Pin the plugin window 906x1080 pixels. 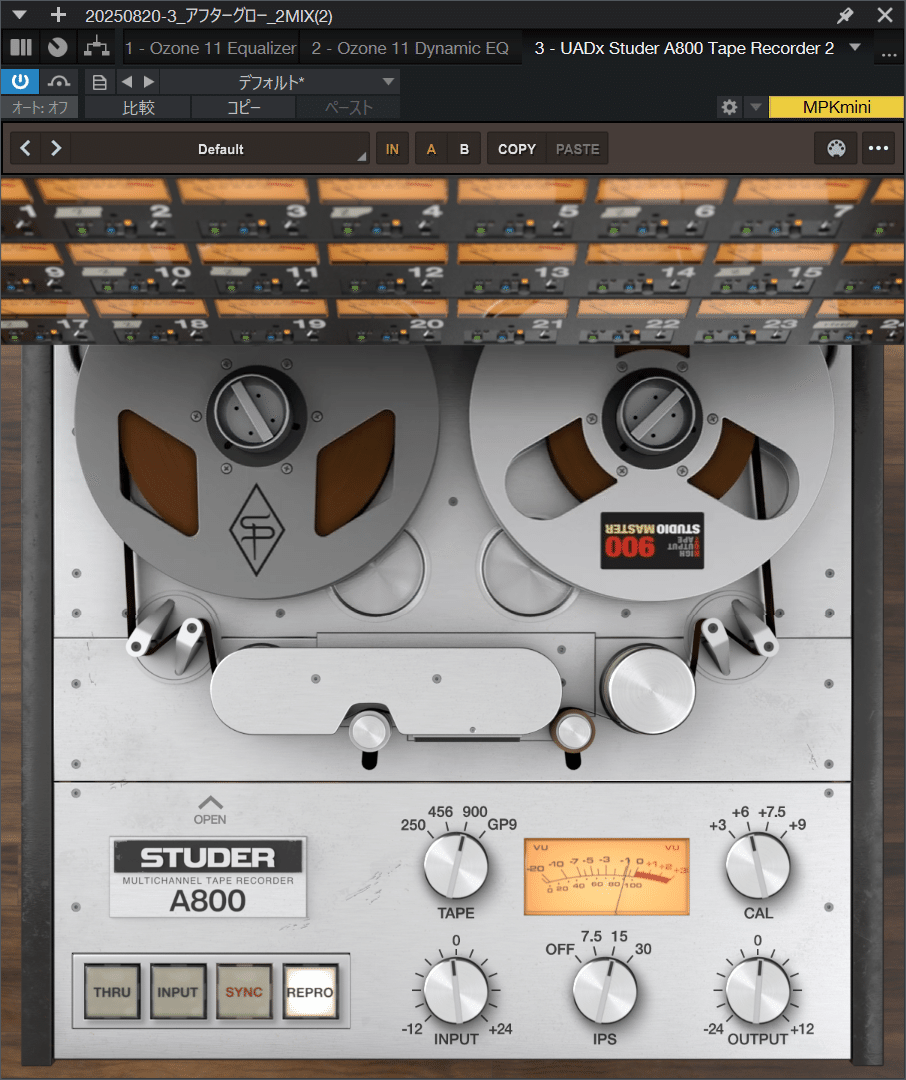tap(845, 15)
